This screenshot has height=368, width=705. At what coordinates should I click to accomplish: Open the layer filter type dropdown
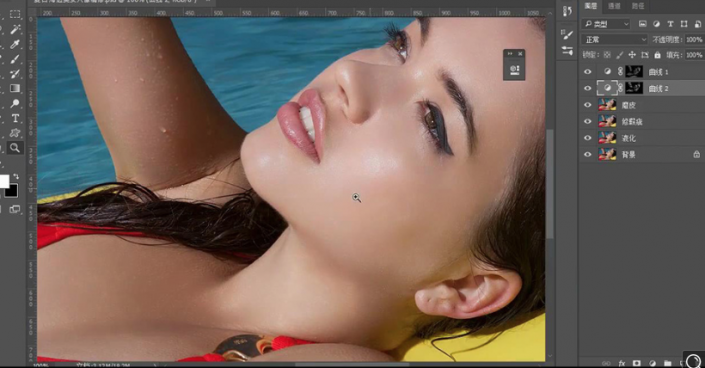coord(606,24)
